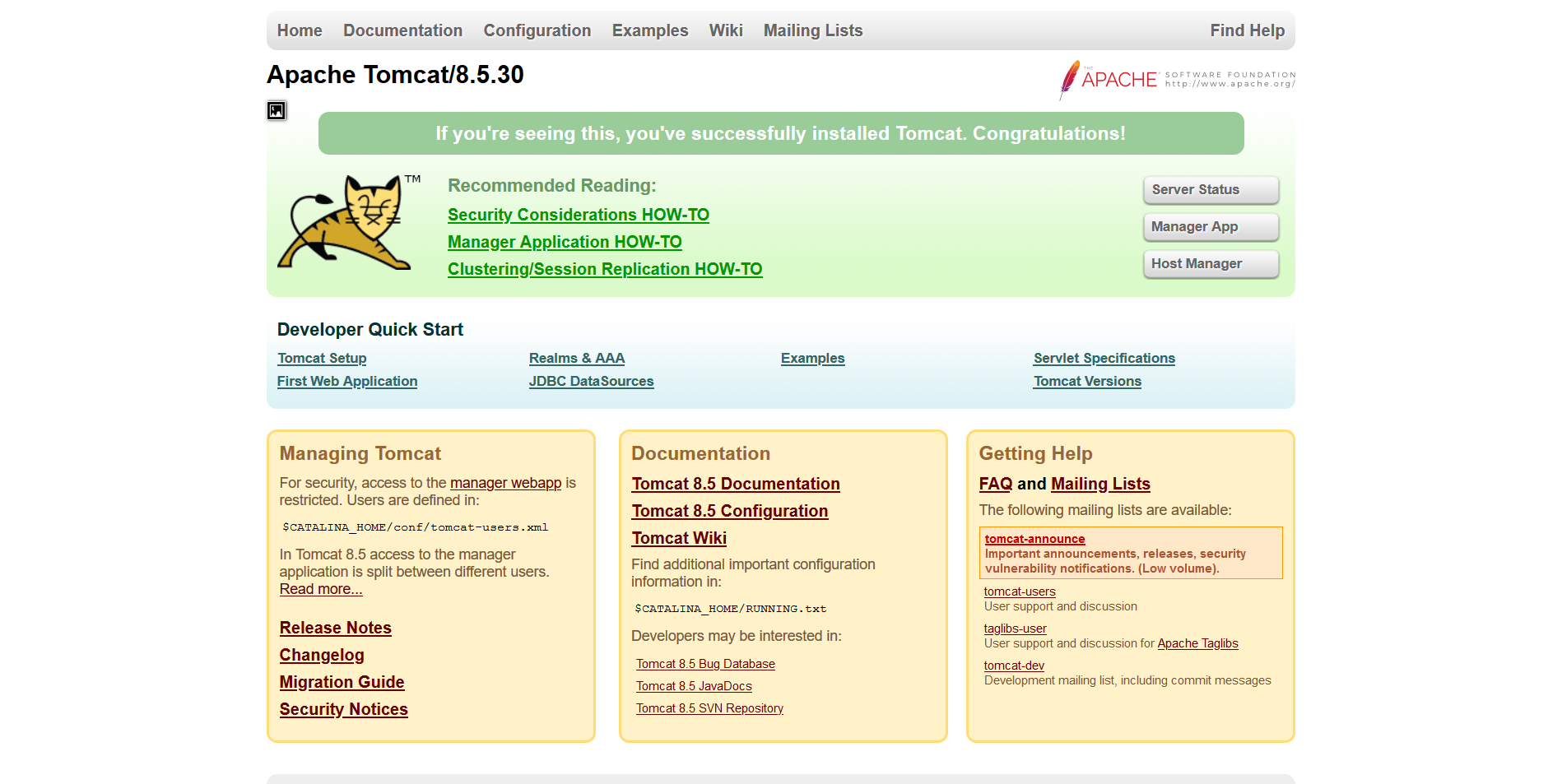
Task: Click the tomcat-announce mailing list link
Action: (1034, 539)
